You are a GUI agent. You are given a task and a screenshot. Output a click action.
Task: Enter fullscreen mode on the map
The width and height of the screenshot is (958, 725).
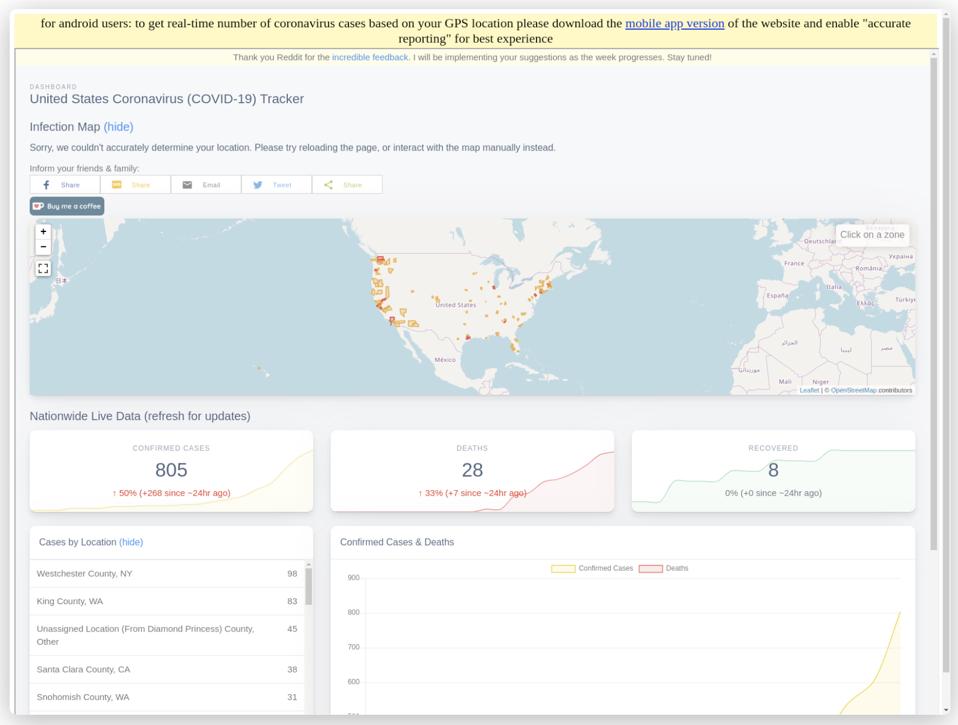click(43, 267)
